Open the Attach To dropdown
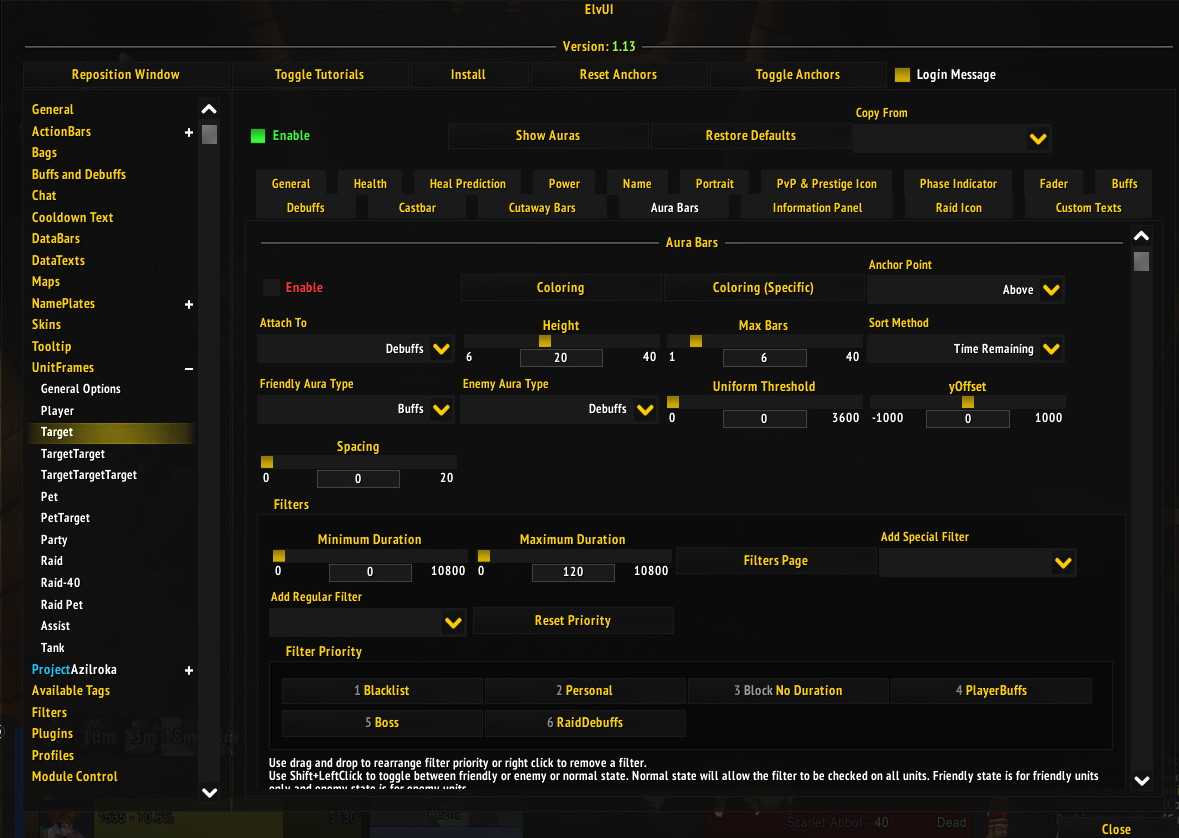This screenshot has width=1179, height=838. pyautogui.click(x=356, y=348)
